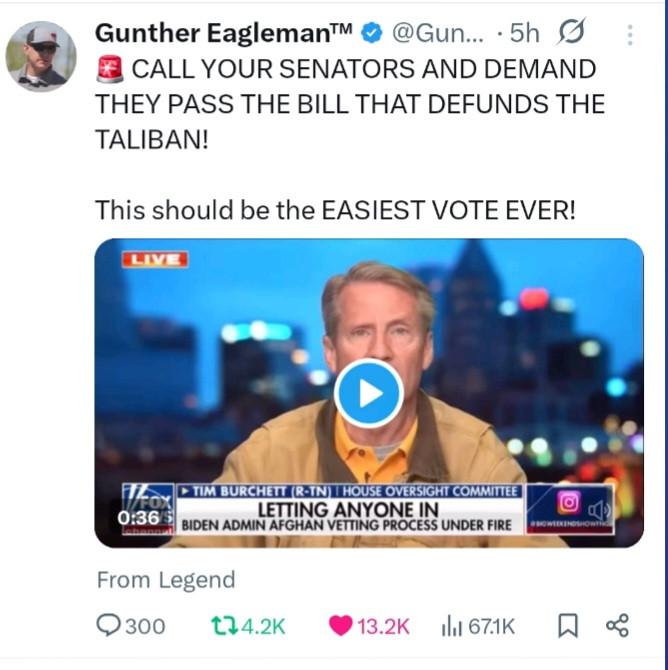This screenshot has height=670, width=668.
Task: Open Gunther Eagleman profile picture
Action: (41, 56)
